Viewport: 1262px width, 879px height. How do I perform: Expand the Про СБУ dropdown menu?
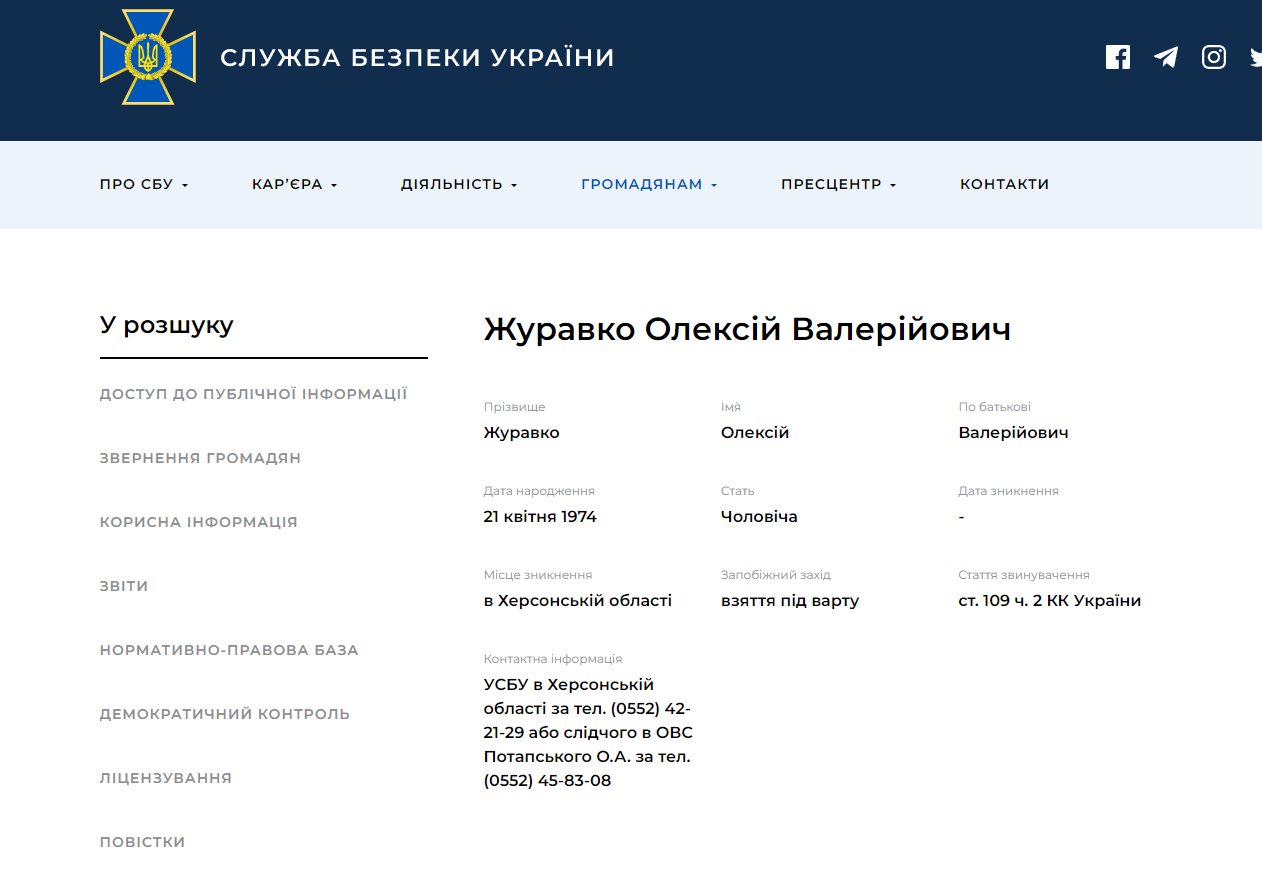click(x=144, y=184)
